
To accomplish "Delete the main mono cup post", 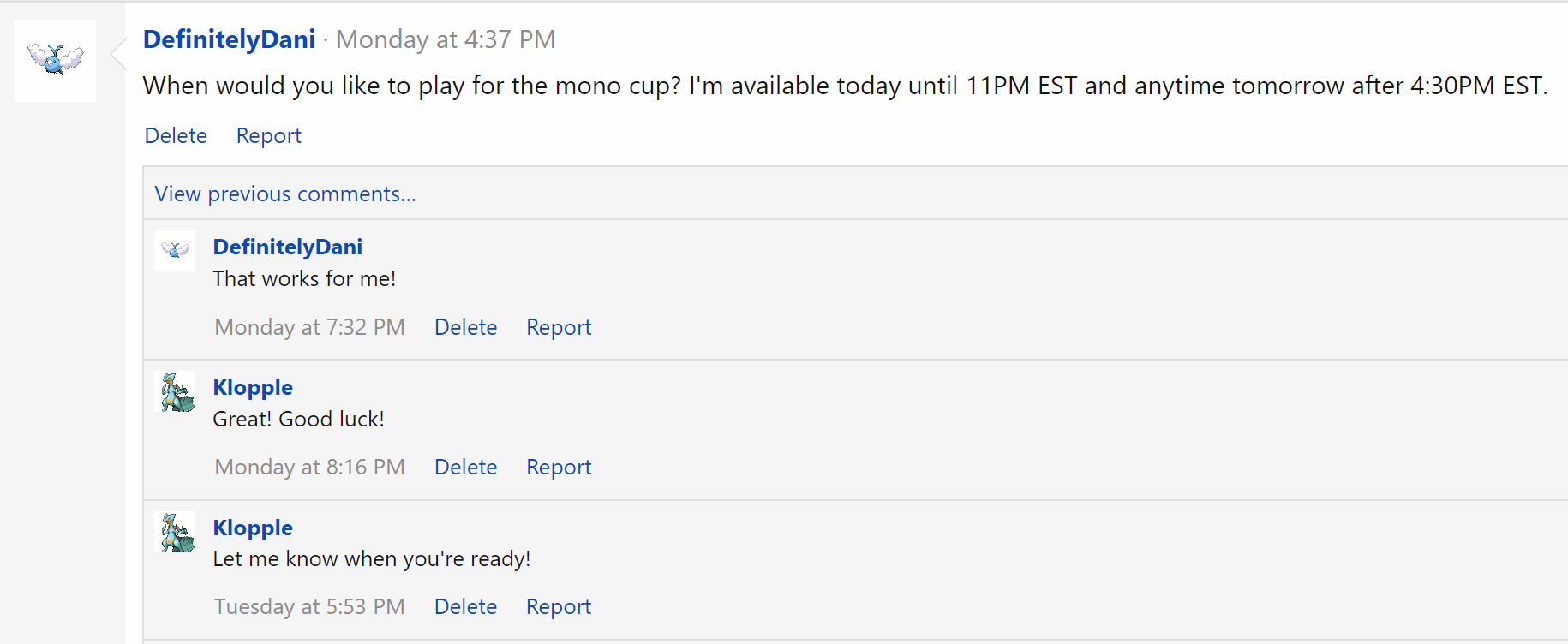I will [176, 135].
